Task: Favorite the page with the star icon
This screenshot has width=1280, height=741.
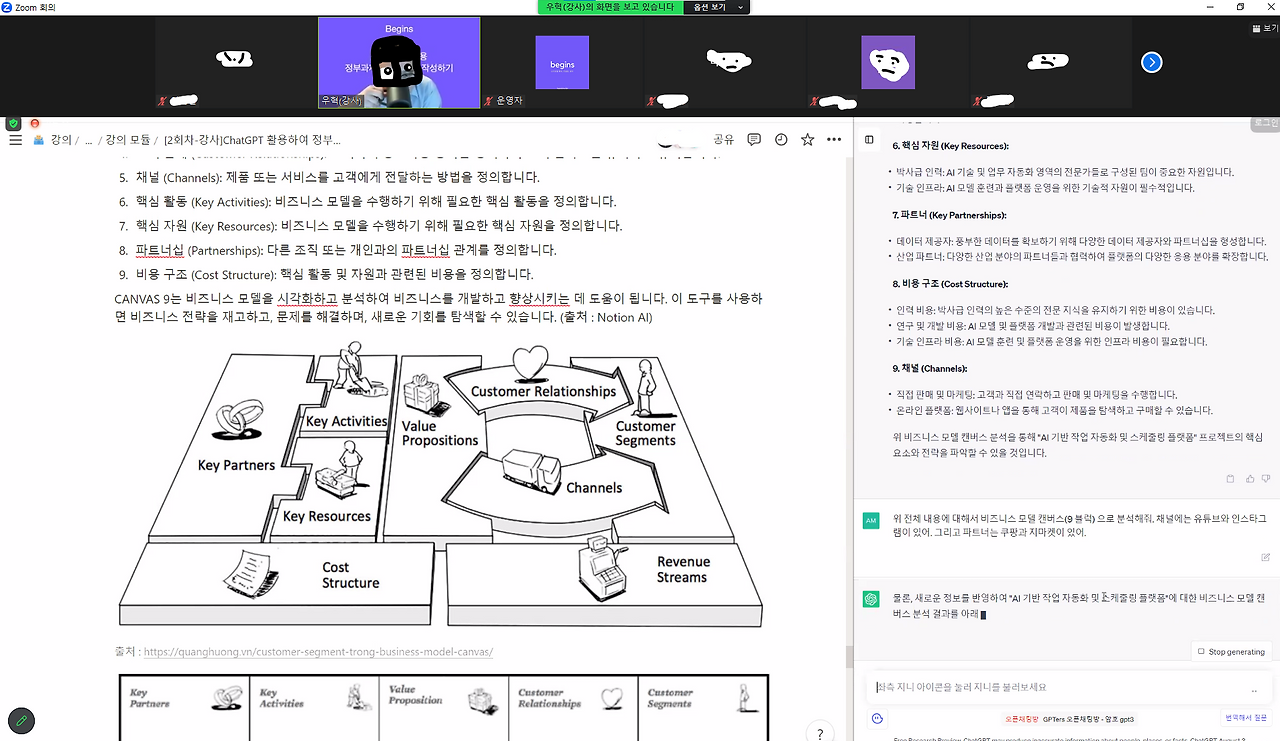Action: coord(807,139)
